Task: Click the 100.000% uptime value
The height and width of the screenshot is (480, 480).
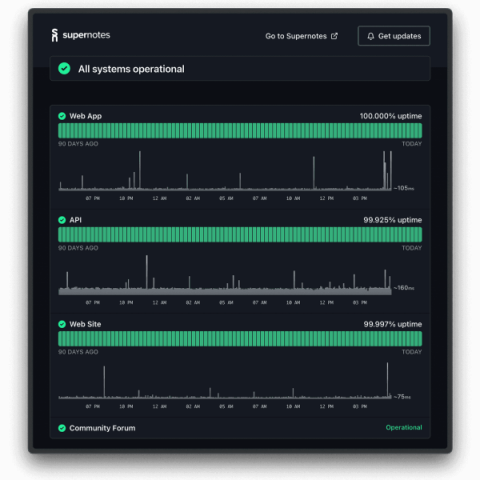Action: [391, 116]
